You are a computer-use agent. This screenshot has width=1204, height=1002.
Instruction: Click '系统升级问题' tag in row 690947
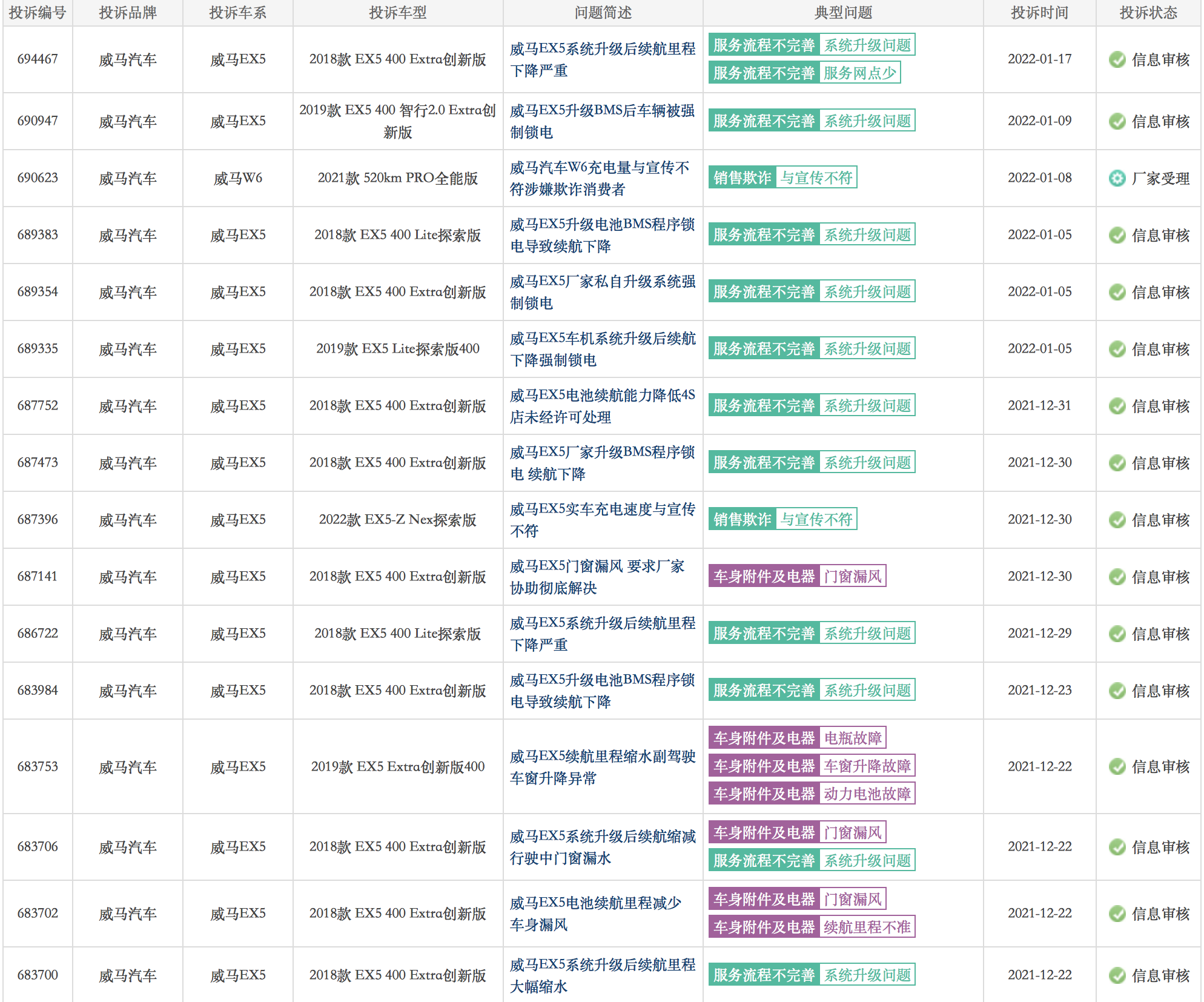867,121
